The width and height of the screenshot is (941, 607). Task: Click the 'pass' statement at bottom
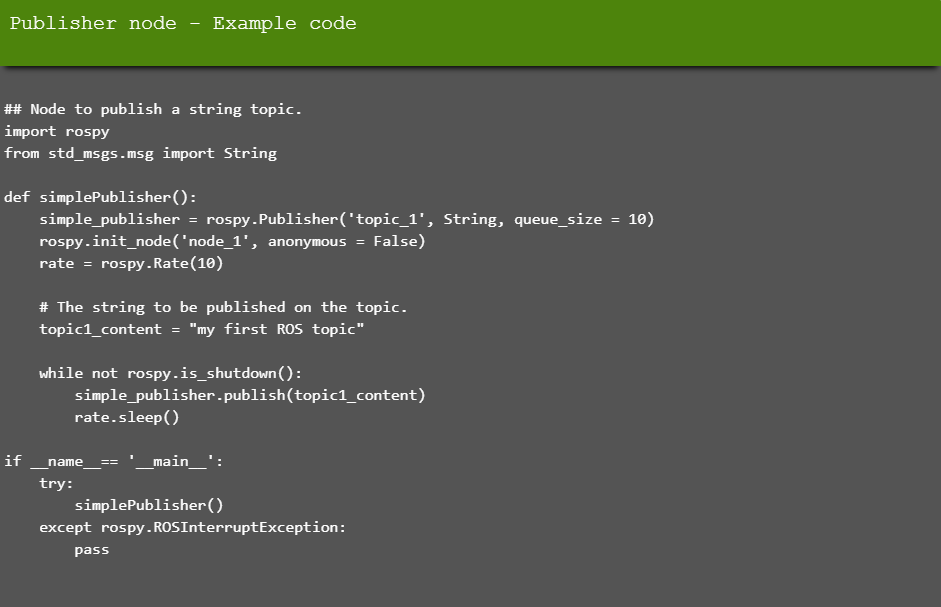(x=92, y=550)
